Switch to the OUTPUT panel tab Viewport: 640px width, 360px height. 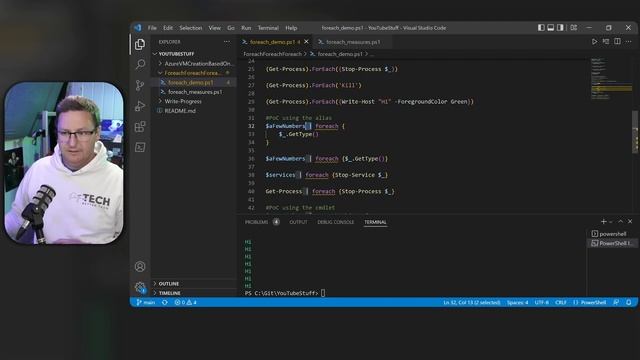pyautogui.click(x=298, y=222)
